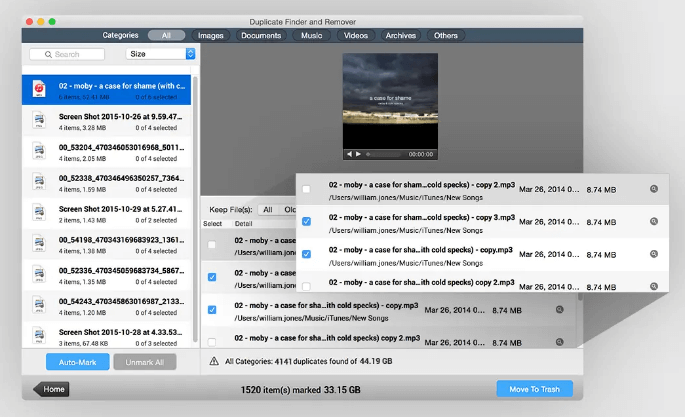Select Screen Shot 2015-10-26 at 9.59.47 group
685x417 pixels.
[107, 121]
